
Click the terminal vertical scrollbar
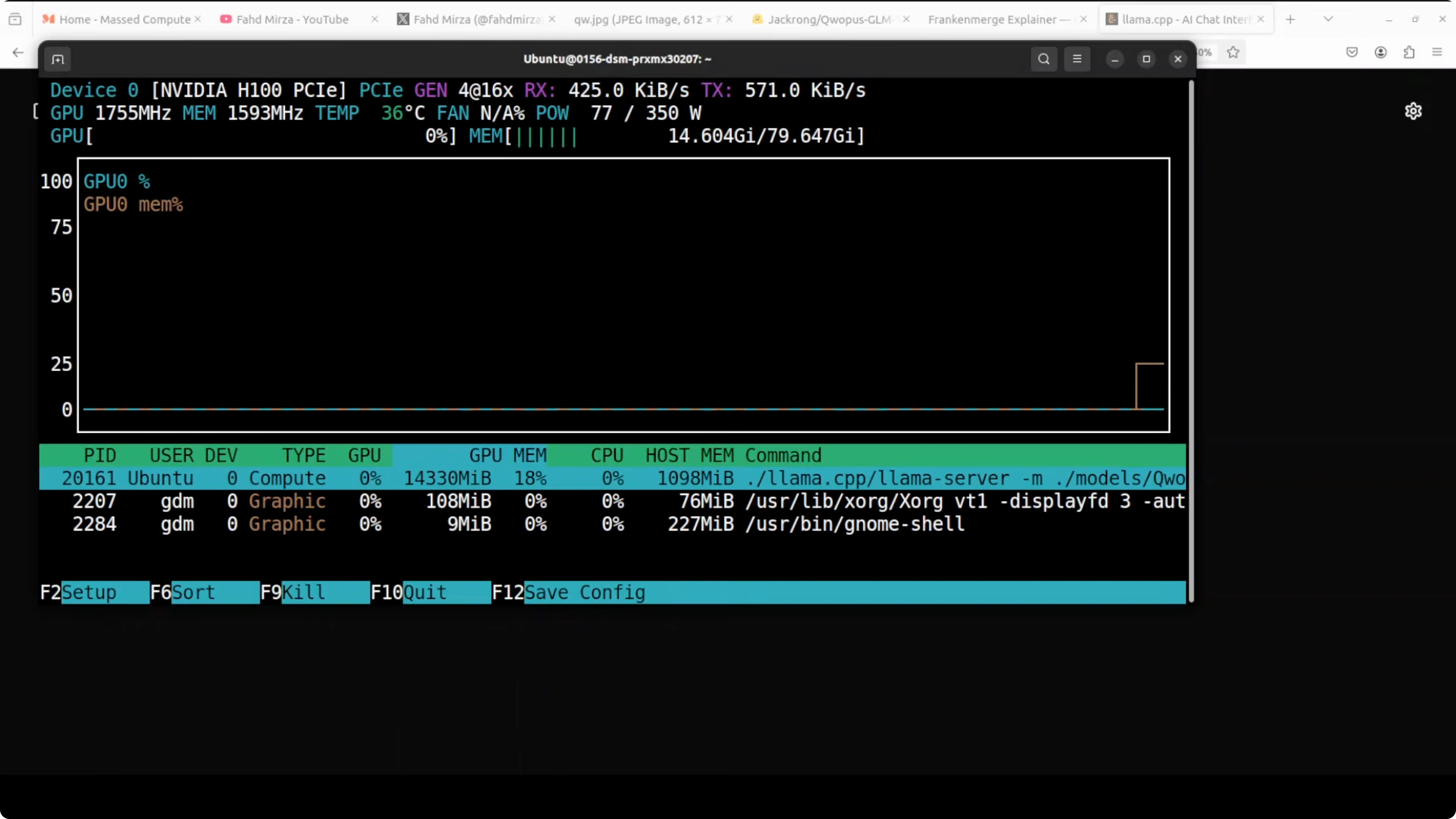pyautogui.click(x=1191, y=339)
